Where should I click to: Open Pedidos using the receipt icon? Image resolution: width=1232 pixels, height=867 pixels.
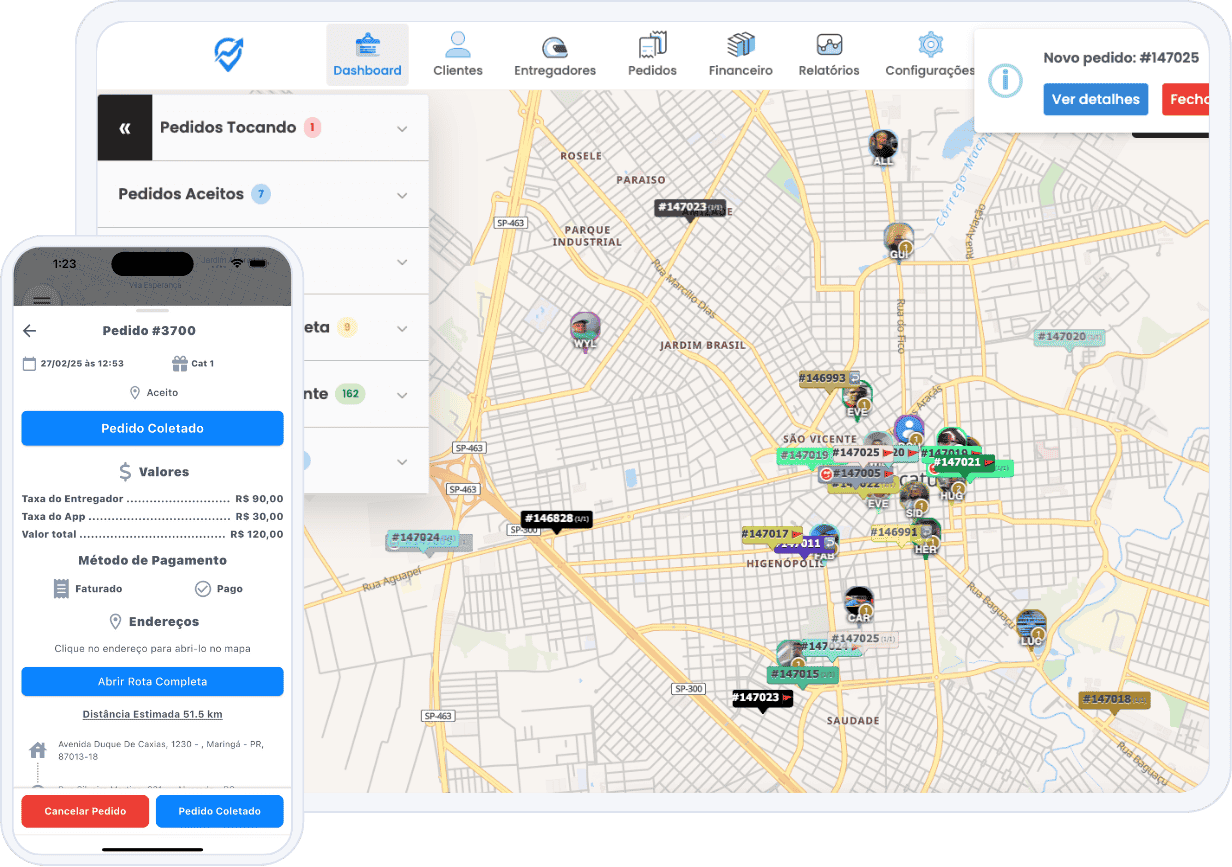(652, 44)
